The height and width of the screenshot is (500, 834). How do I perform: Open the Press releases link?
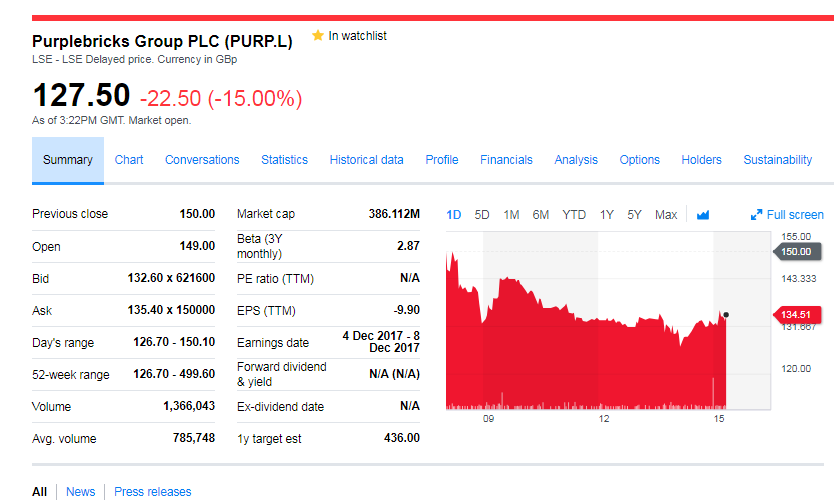152,492
